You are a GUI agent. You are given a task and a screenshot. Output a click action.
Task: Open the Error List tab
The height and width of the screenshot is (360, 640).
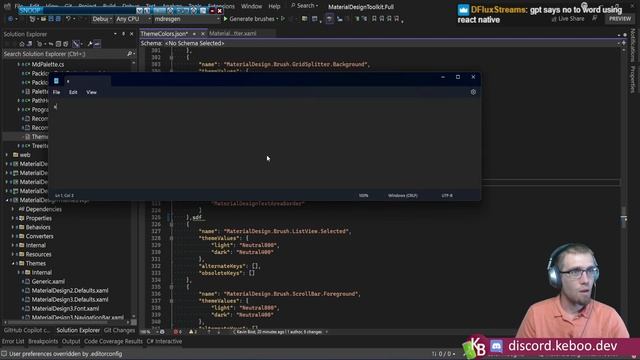click(13, 341)
